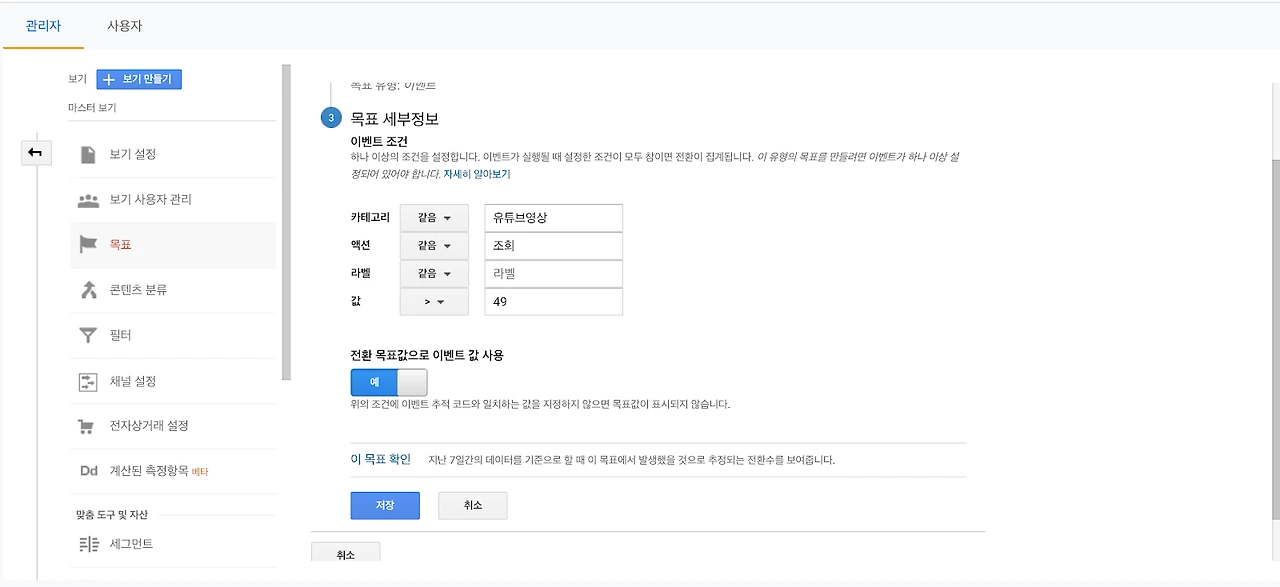Click the 라벨 input field
Image resolution: width=1280 pixels, height=587 pixels.
pyautogui.click(x=553, y=274)
